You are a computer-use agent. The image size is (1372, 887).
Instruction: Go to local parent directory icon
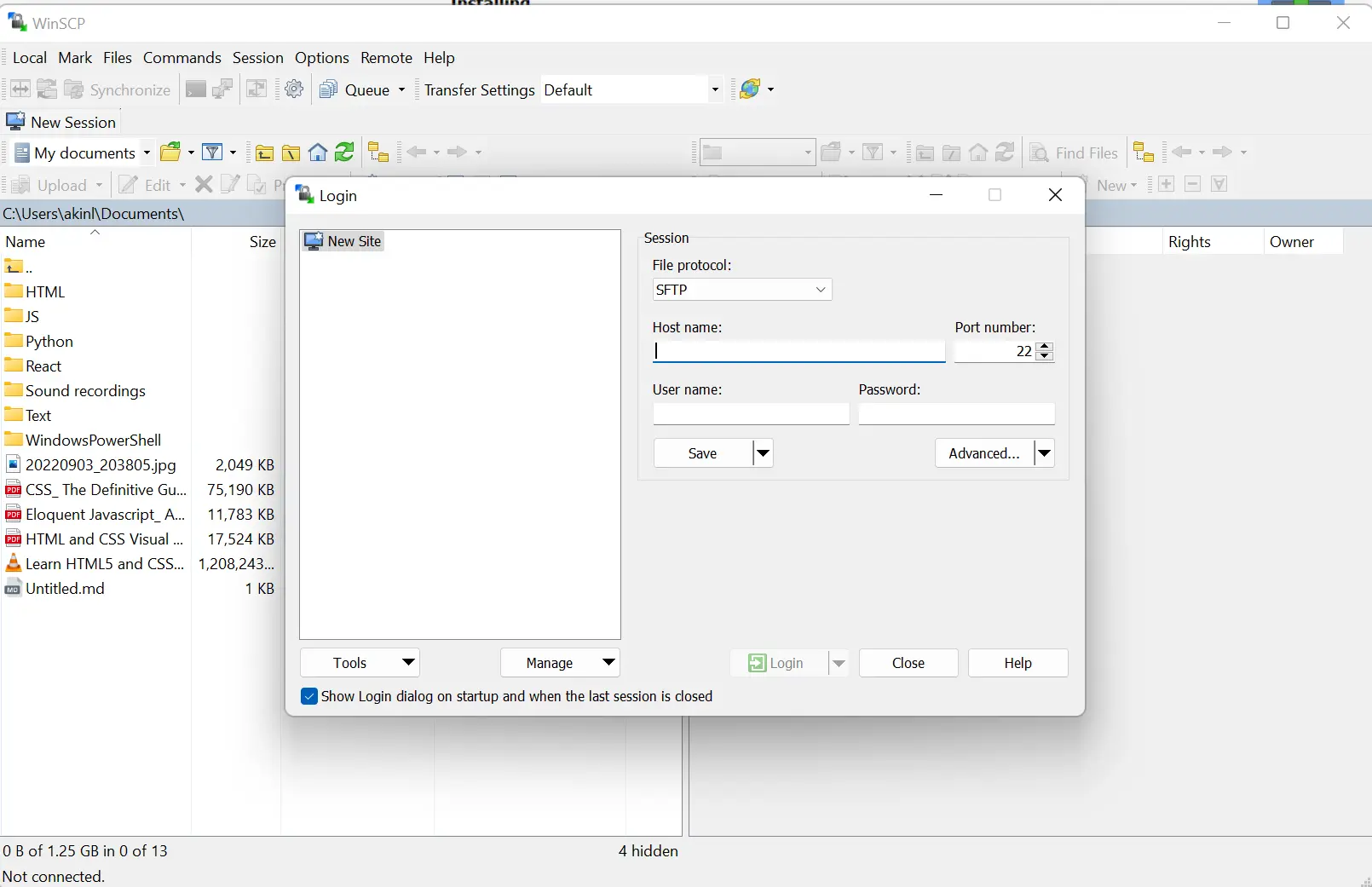(264, 153)
